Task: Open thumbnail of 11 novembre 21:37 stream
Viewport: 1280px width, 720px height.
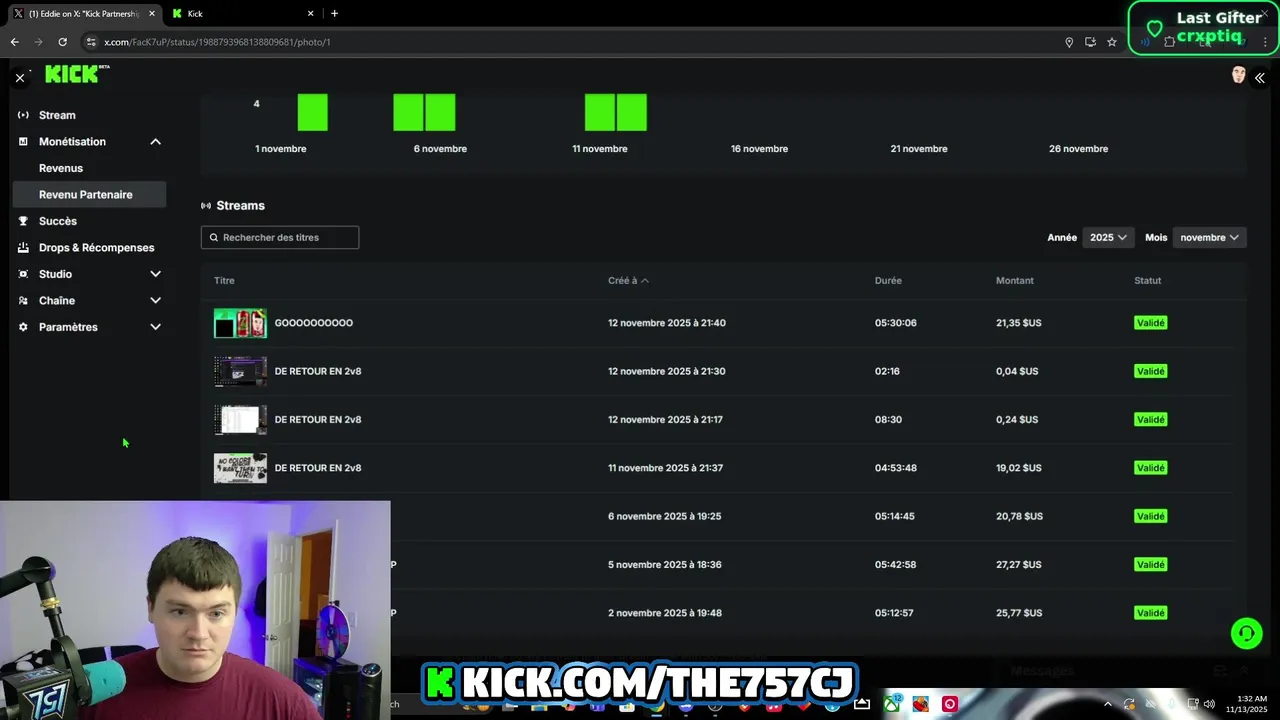Action: (x=240, y=468)
